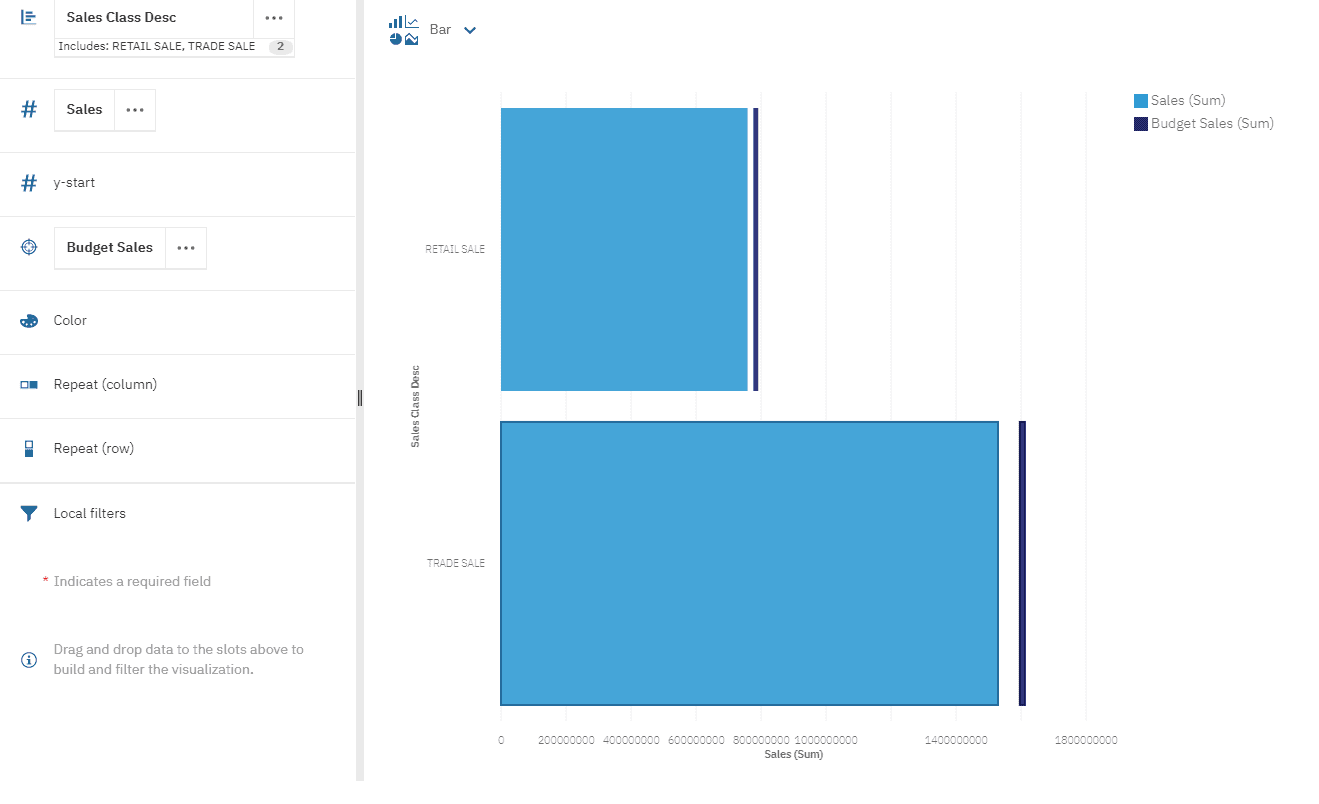Image resolution: width=1319 pixels, height=804 pixels.
Task: Select the Repeat (column) slot
Action: (178, 386)
